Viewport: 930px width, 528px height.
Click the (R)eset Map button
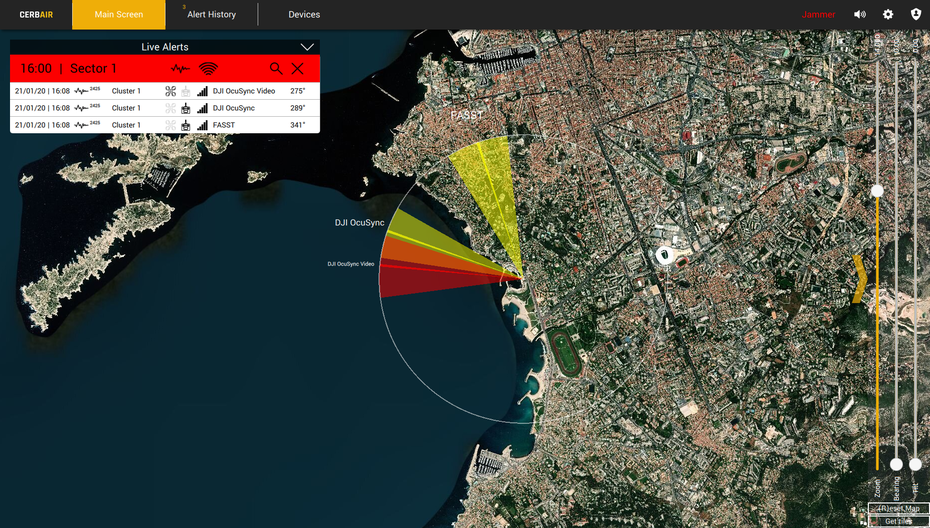[899, 508]
